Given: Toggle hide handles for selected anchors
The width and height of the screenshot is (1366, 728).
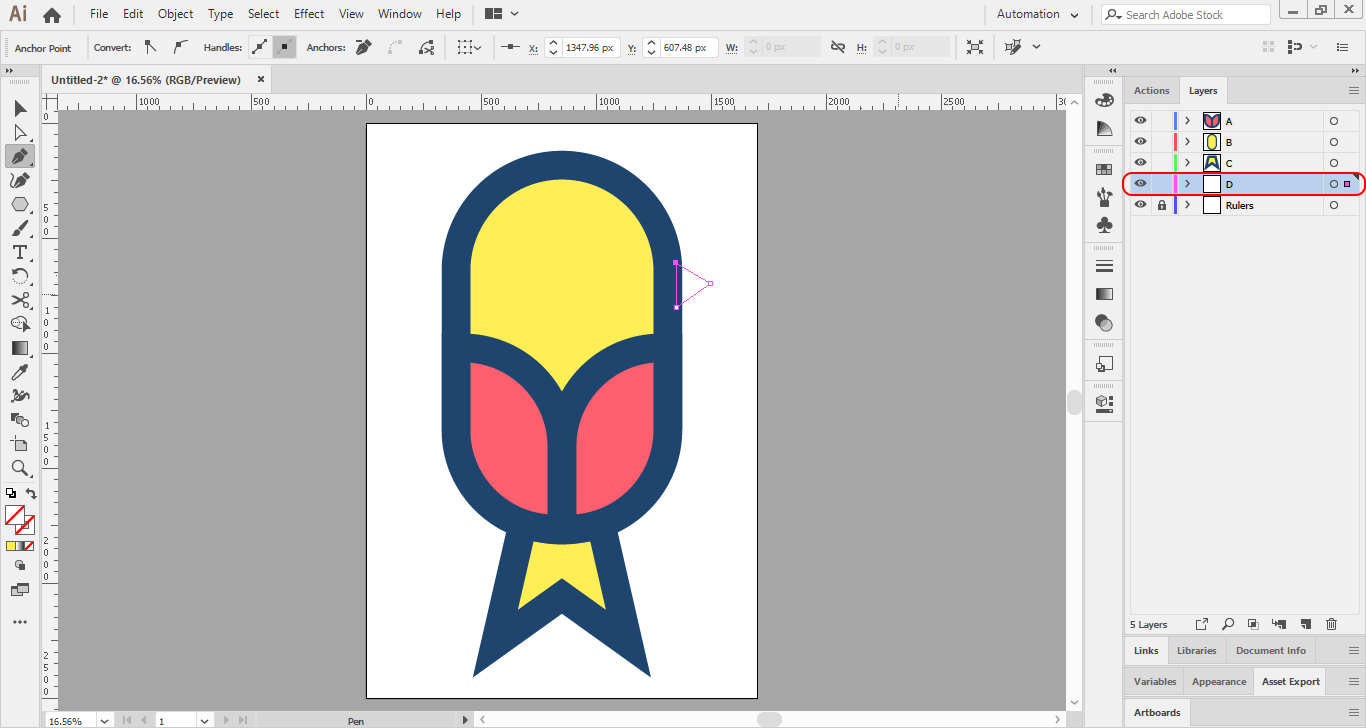Looking at the screenshot, I should coord(284,47).
